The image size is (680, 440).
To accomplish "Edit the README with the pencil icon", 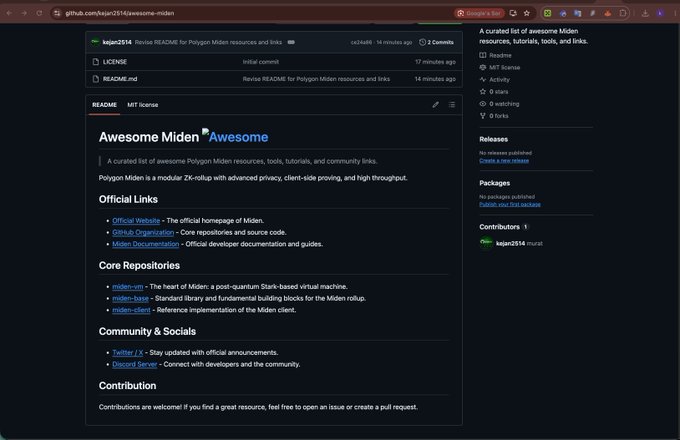I will (435, 104).
